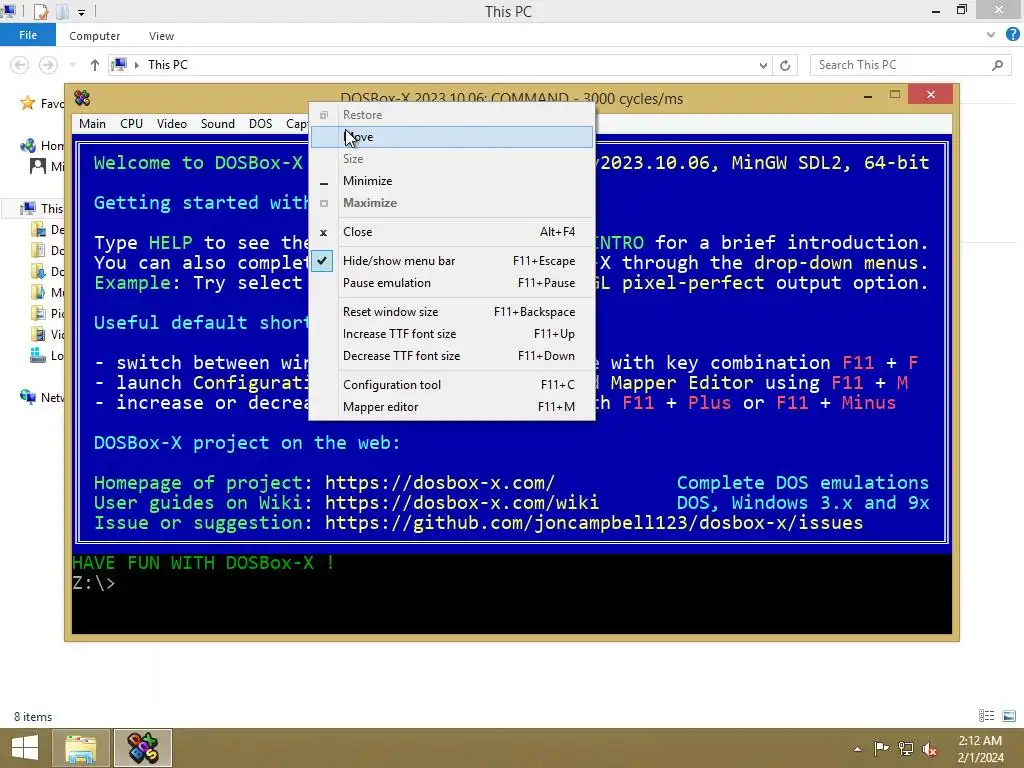The height and width of the screenshot is (768, 1024).
Task: Select Move in the system menu
Action: coord(452,136)
